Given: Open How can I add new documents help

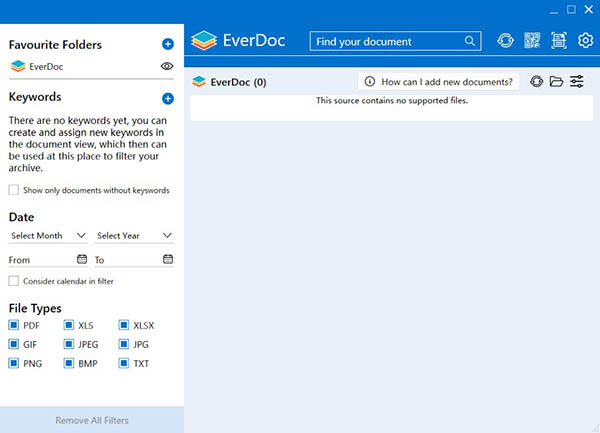Looking at the screenshot, I should coord(439,81).
